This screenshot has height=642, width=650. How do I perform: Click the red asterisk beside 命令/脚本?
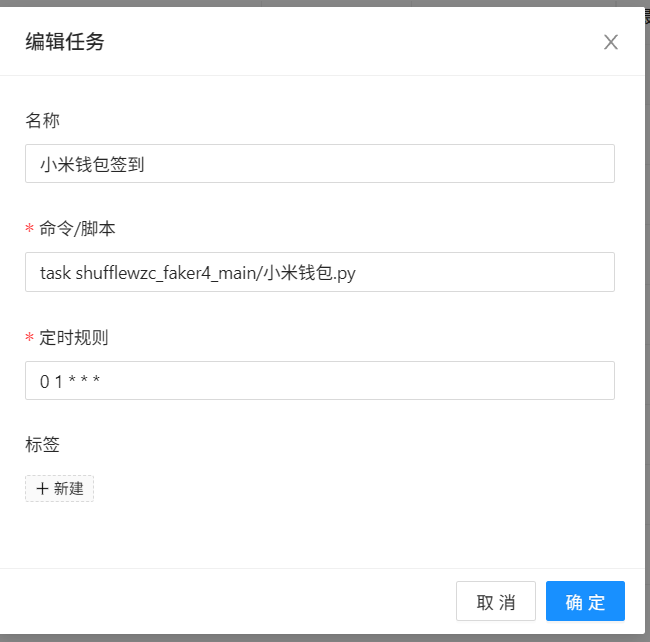tap(29, 228)
